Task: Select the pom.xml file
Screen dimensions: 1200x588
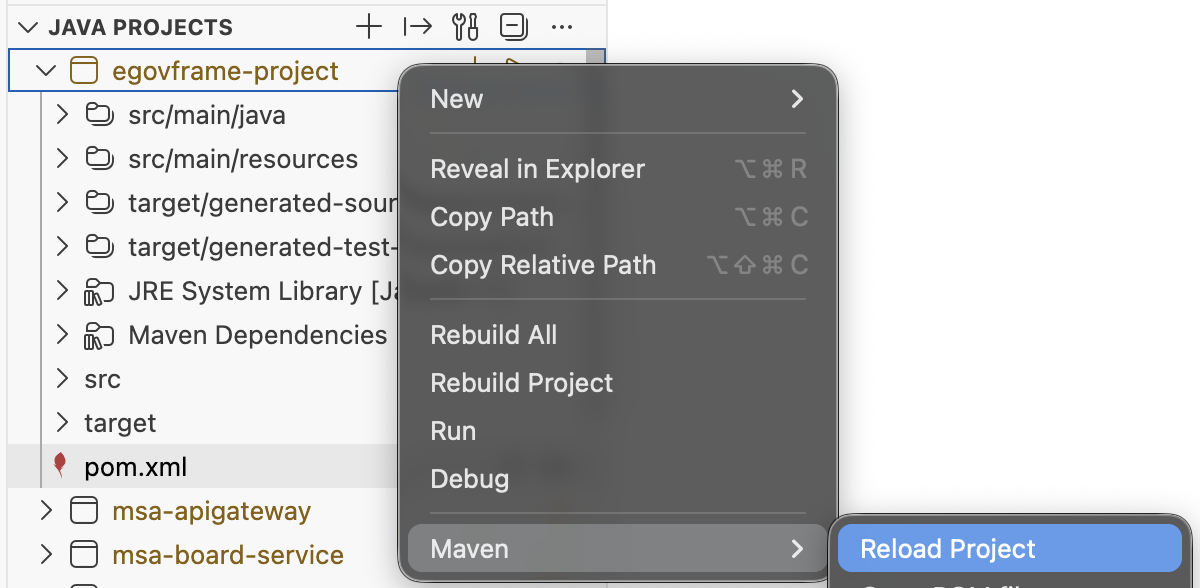Action: [x=135, y=467]
